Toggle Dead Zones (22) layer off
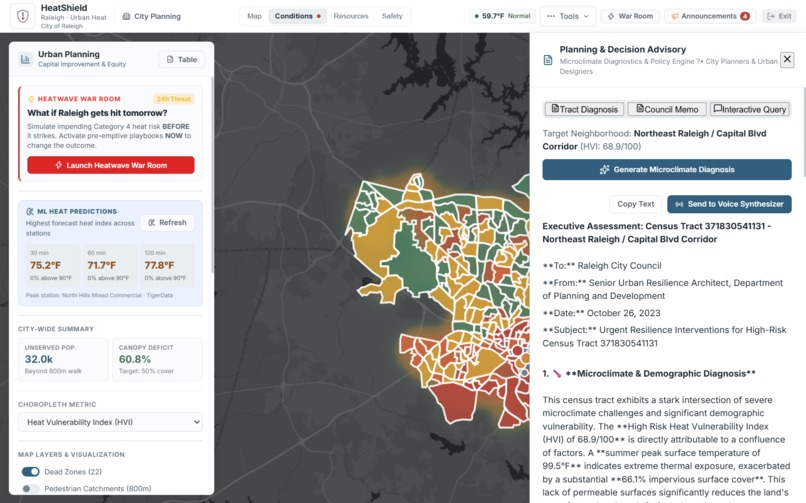This screenshot has width=806, height=503. [30, 472]
